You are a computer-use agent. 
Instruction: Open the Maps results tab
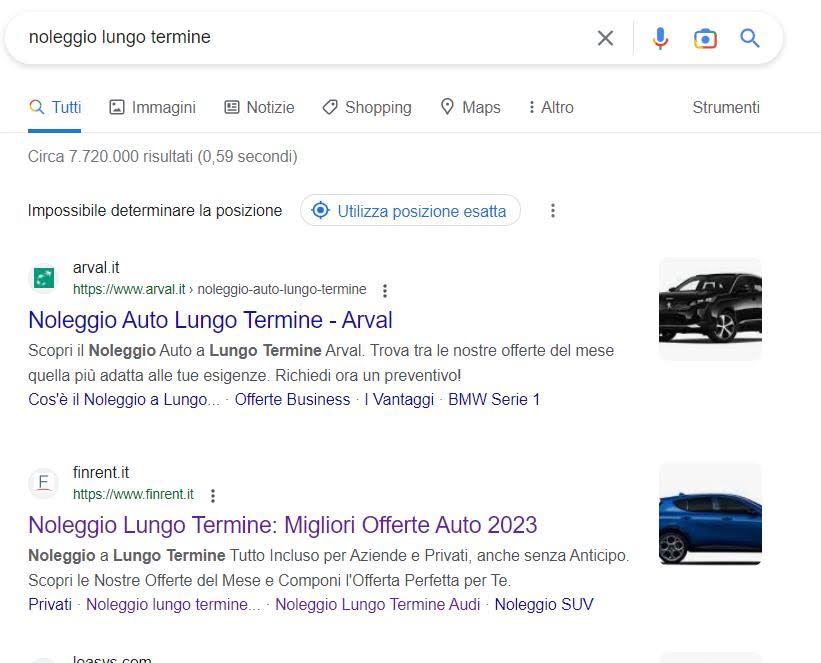470,107
